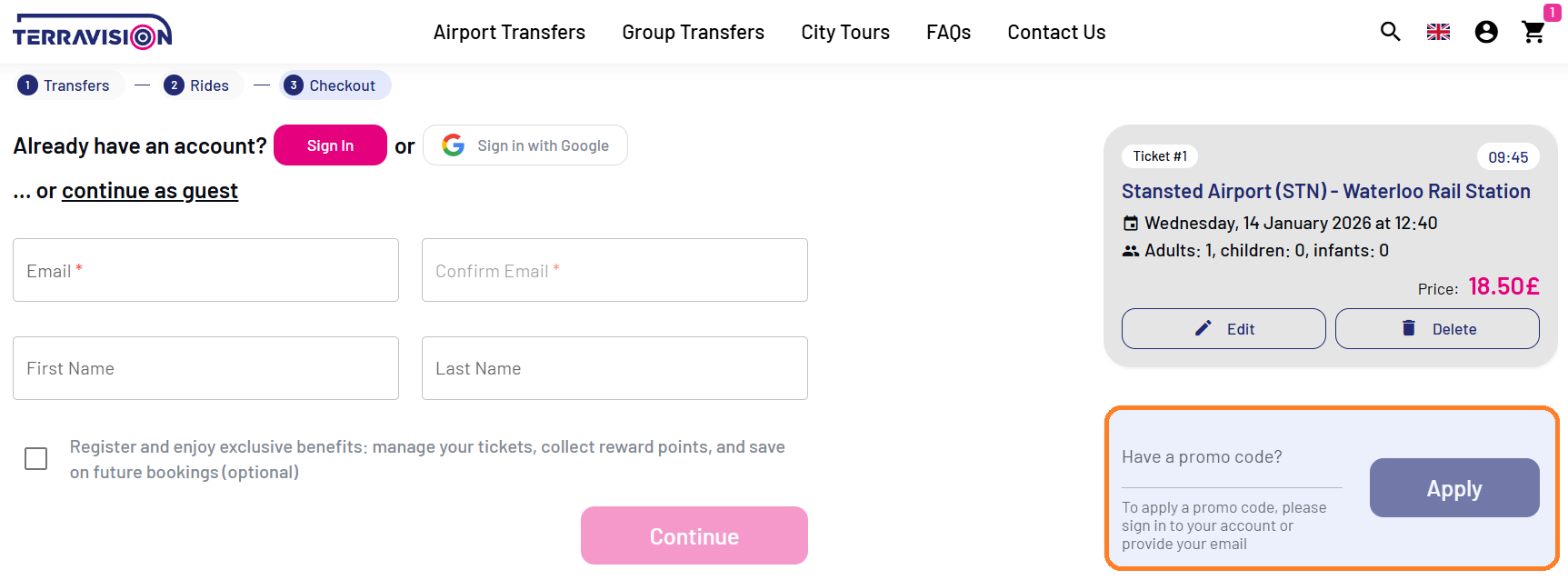Click the Terravision logo
Screen dimensions: 1568x580
pos(92,32)
